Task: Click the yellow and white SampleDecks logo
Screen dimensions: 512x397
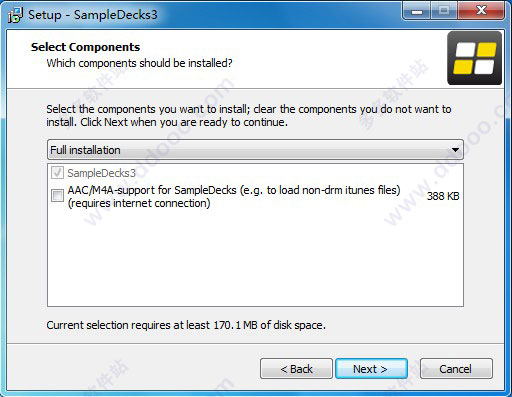Action: [x=474, y=58]
